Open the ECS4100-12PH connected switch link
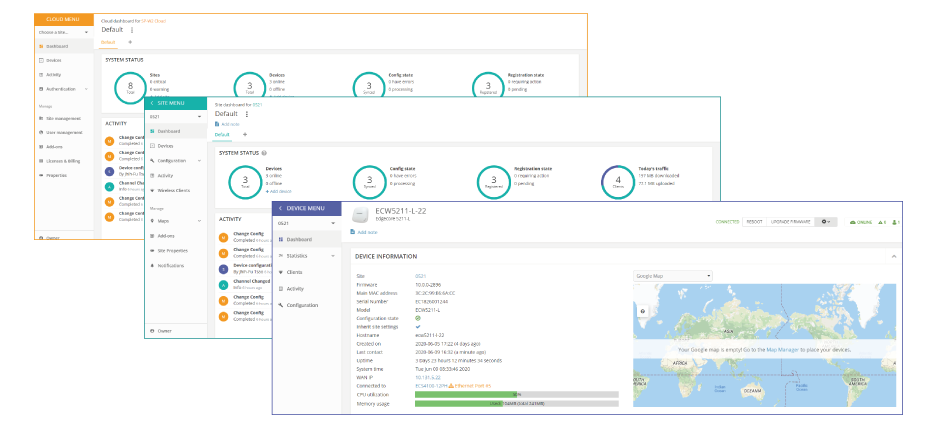936x433 pixels. [x=430, y=386]
